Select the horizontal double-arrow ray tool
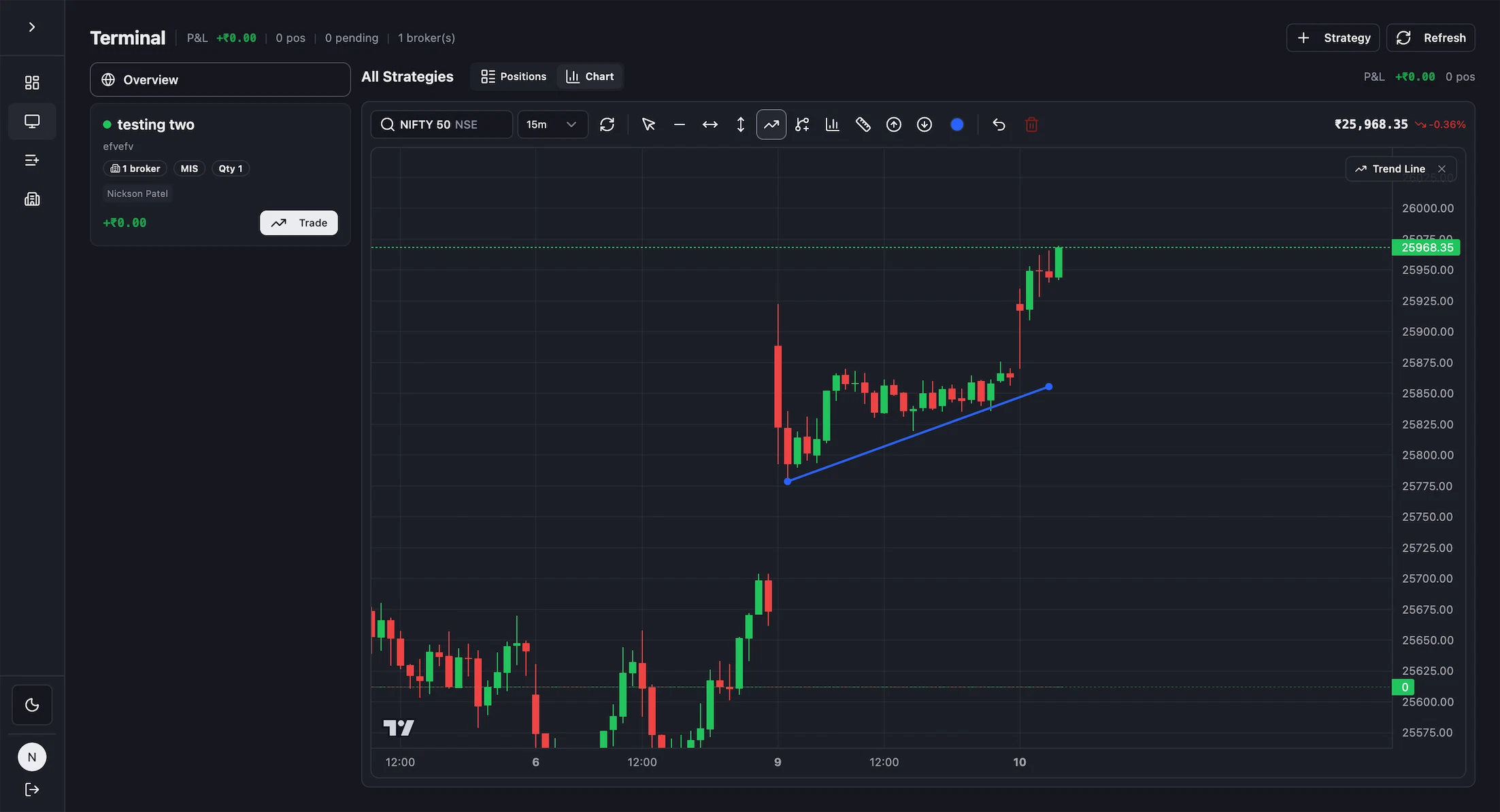Image resolution: width=1500 pixels, height=812 pixels. (x=710, y=124)
